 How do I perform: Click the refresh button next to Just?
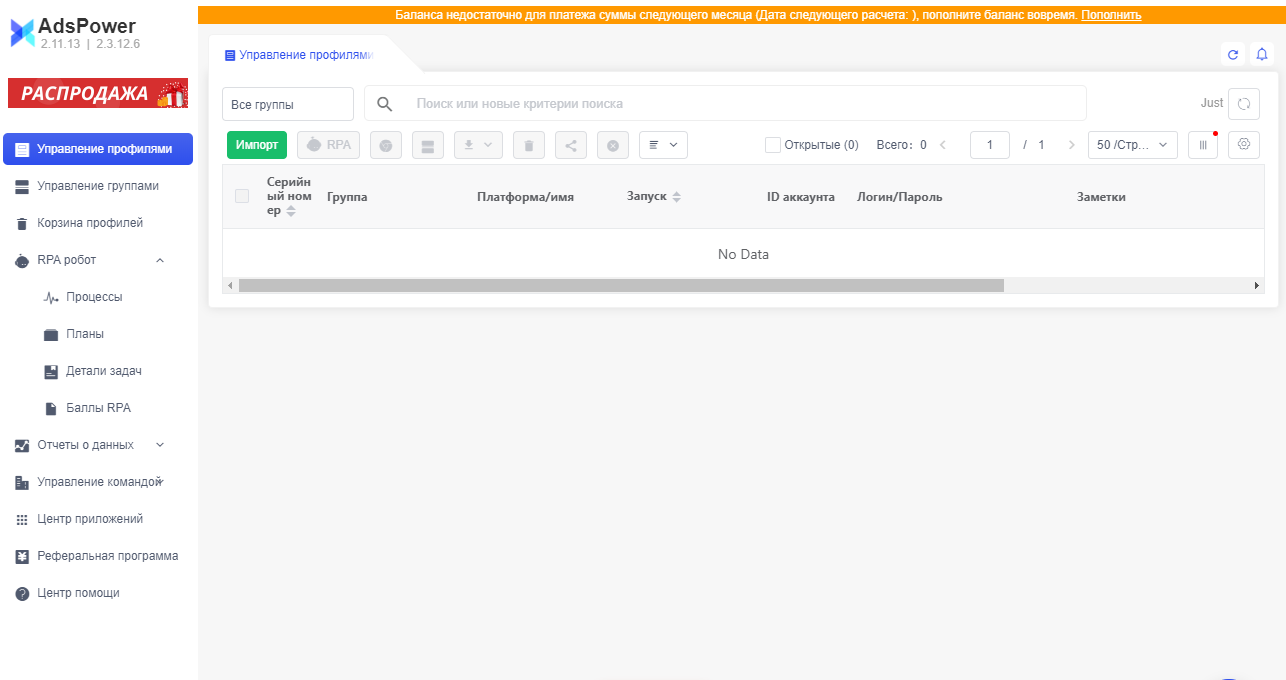[x=1244, y=104]
